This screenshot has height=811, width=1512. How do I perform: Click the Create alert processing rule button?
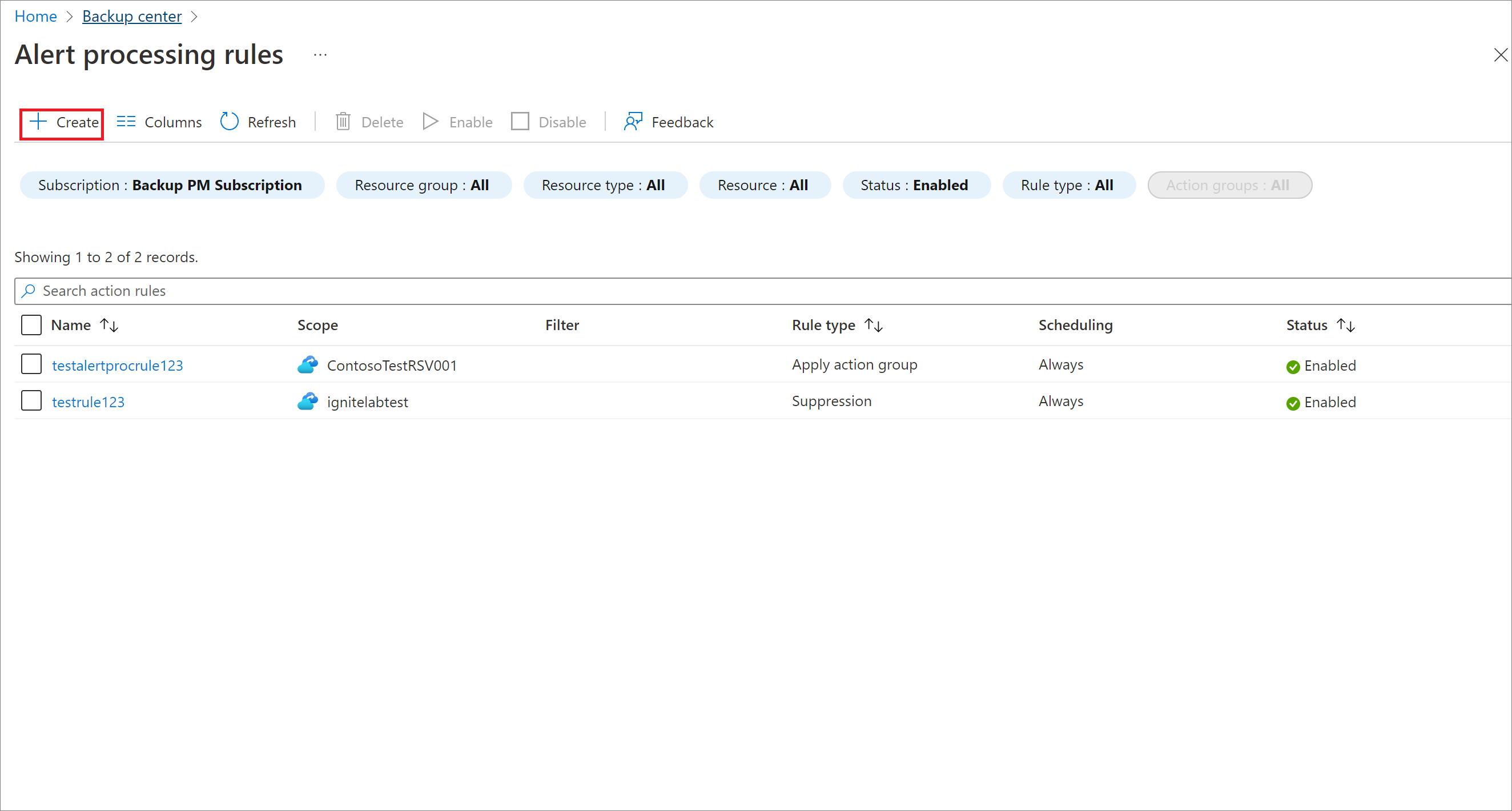coord(66,121)
